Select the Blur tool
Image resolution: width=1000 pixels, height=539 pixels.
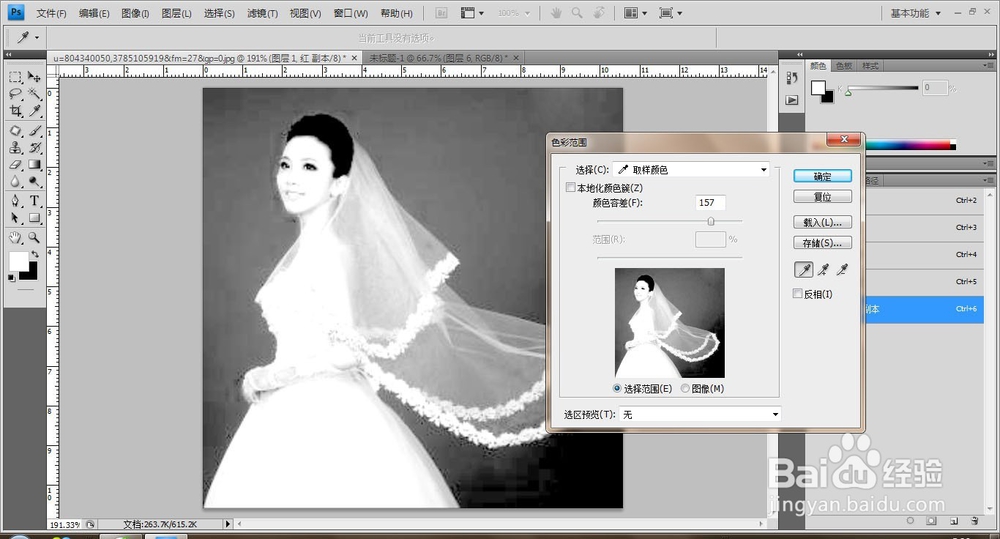[15, 182]
